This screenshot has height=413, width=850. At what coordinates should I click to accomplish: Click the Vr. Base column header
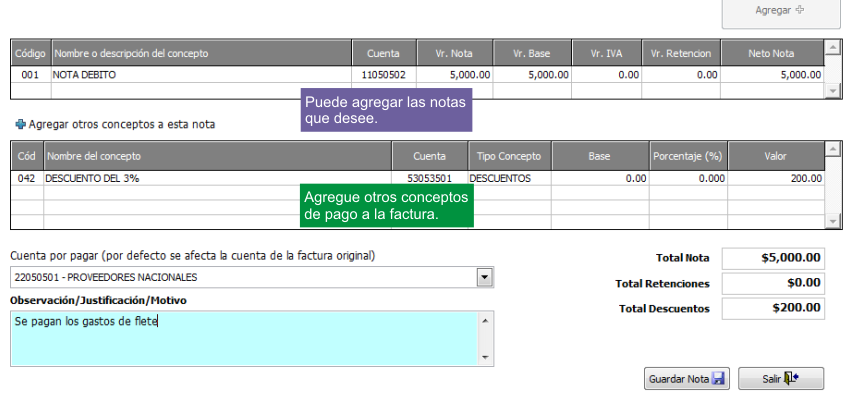(532, 53)
